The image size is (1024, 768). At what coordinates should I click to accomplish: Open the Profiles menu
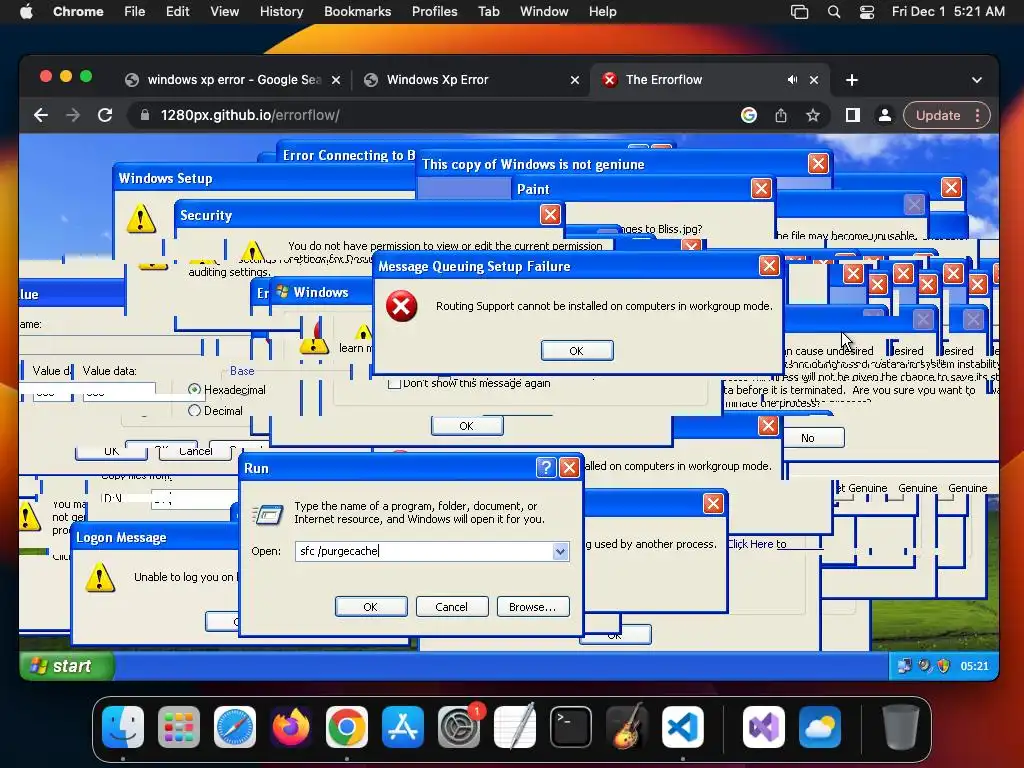434,11
